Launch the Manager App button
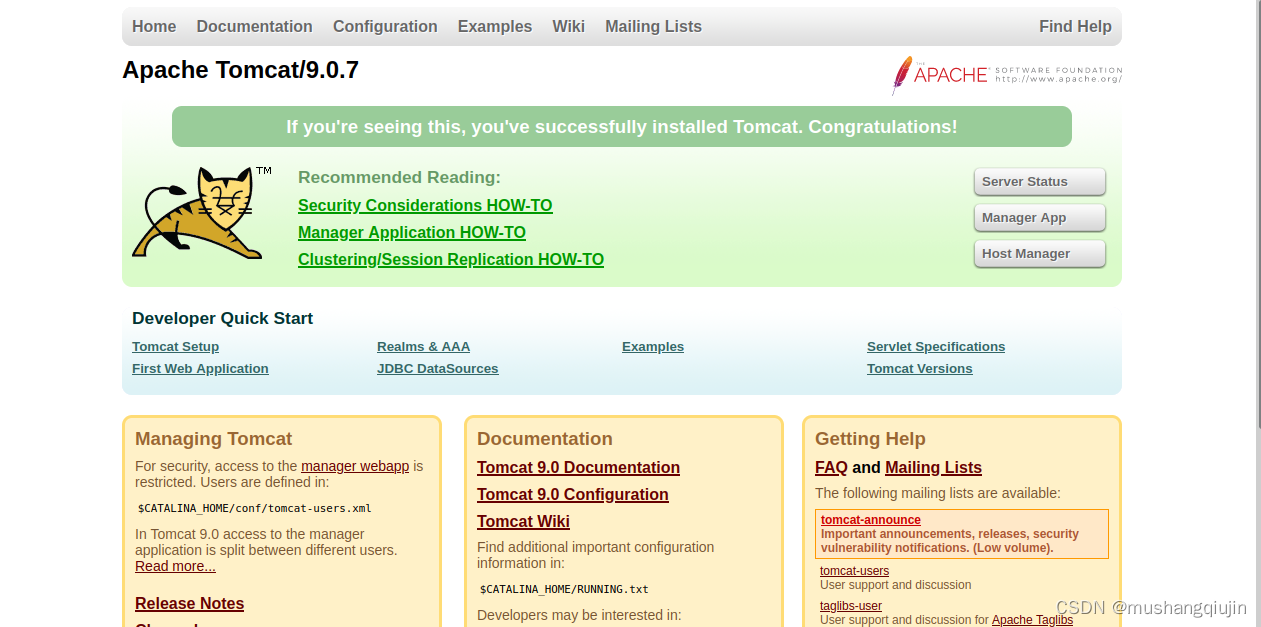The height and width of the screenshot is (627, 1261). click(1040, 218)
